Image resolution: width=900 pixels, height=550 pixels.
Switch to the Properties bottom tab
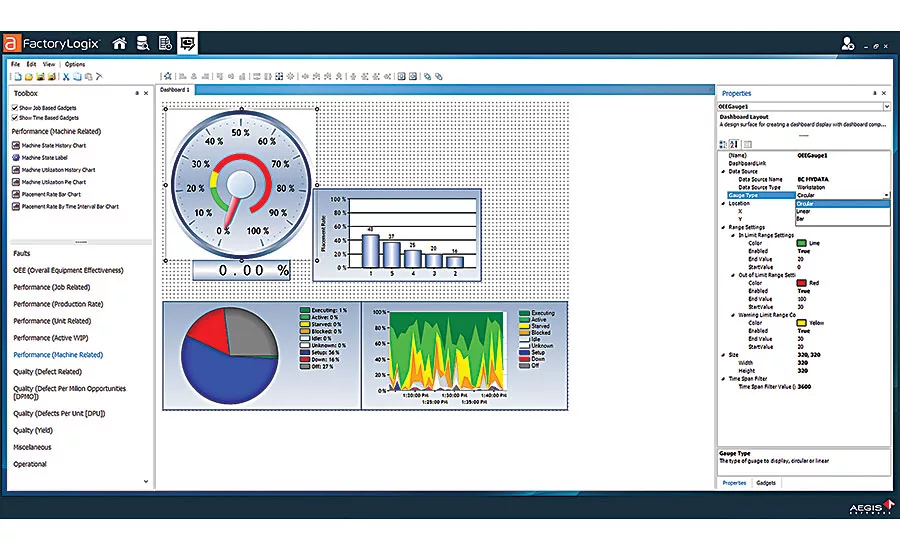tap(734, 483)
